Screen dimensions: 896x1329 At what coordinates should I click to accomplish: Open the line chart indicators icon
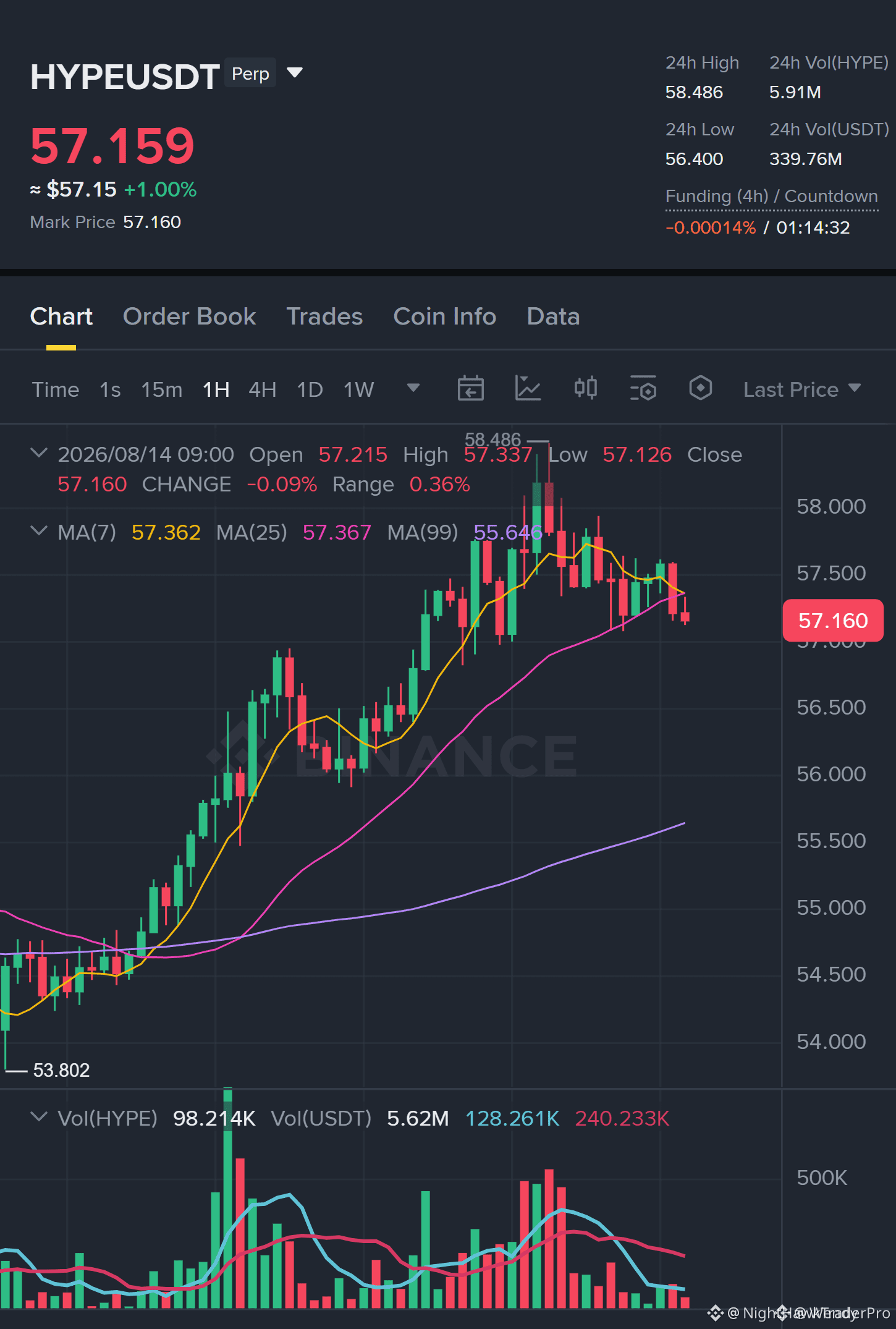coord(528,389)
